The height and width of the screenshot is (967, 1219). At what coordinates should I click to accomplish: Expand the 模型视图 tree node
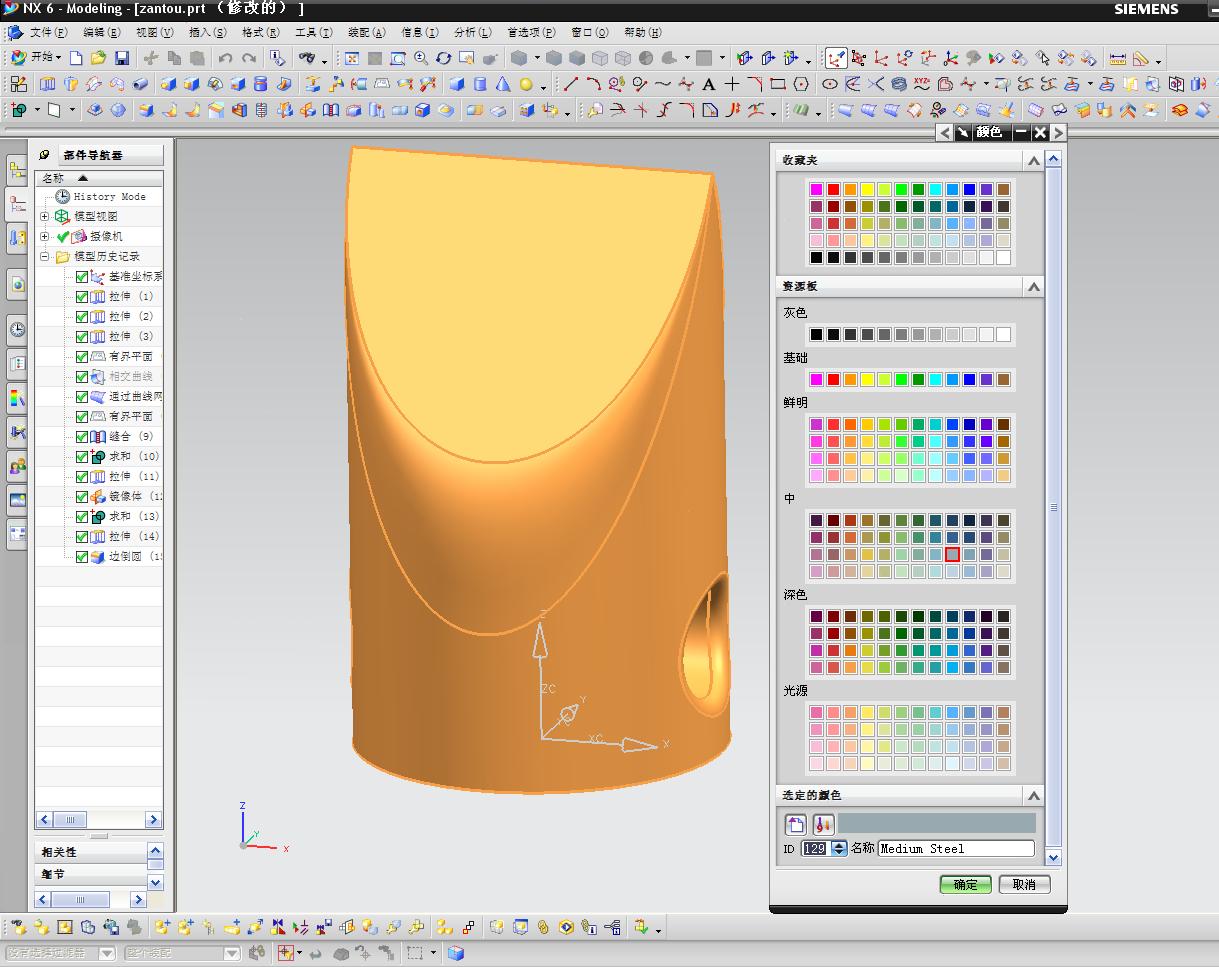44,216
